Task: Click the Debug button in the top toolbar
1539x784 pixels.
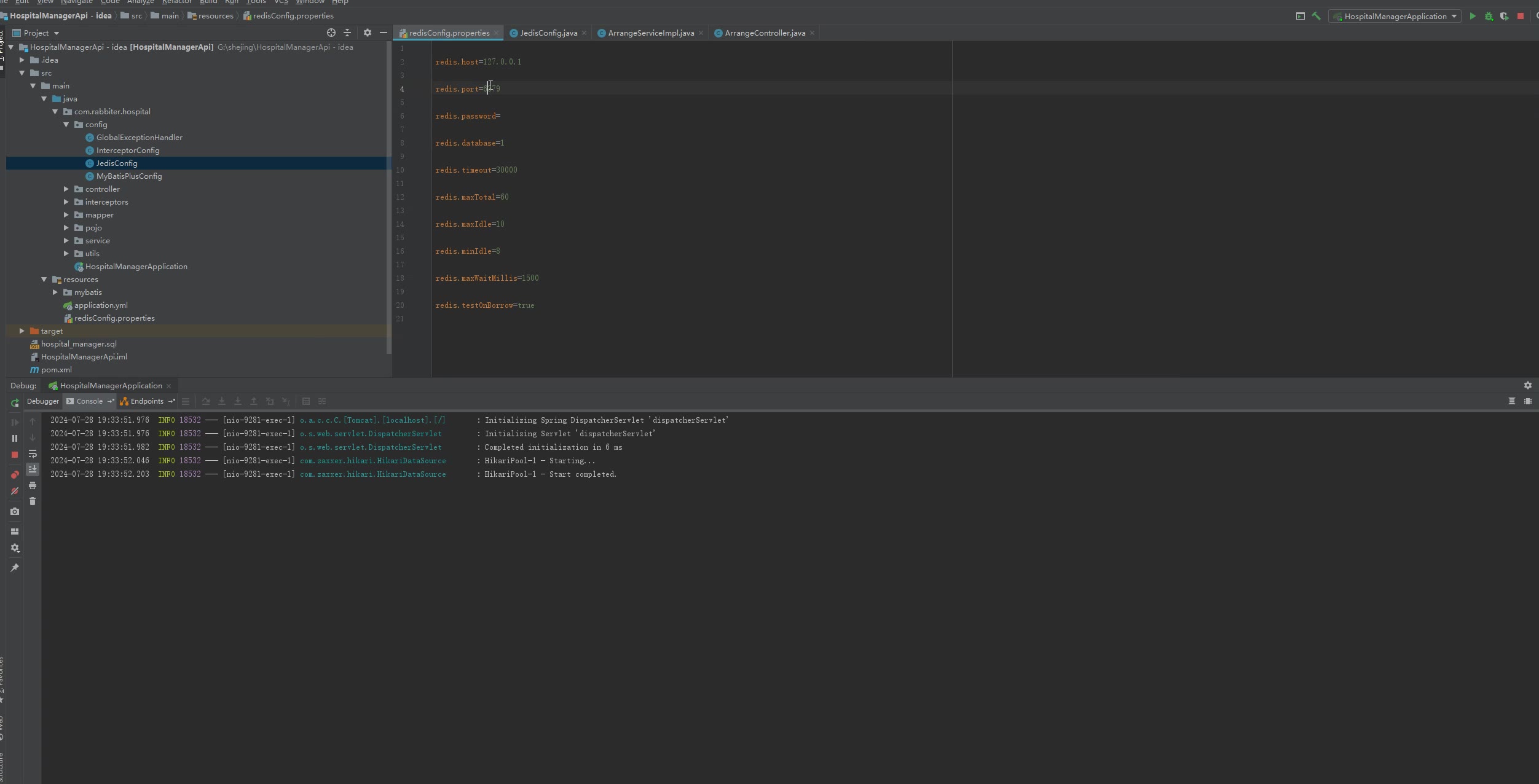Action: click(x=1488, y=17)
